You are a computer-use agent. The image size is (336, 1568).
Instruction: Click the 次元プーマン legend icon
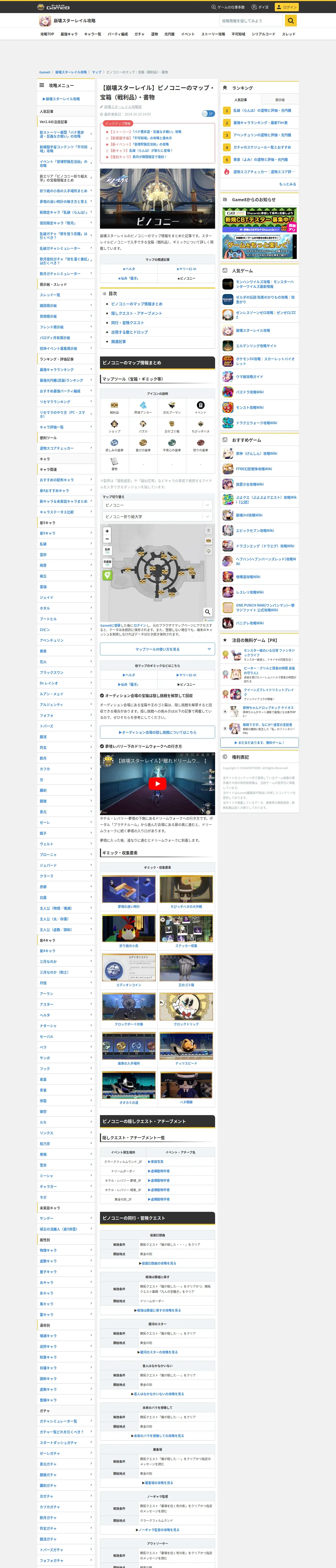(x=171, y=405)
